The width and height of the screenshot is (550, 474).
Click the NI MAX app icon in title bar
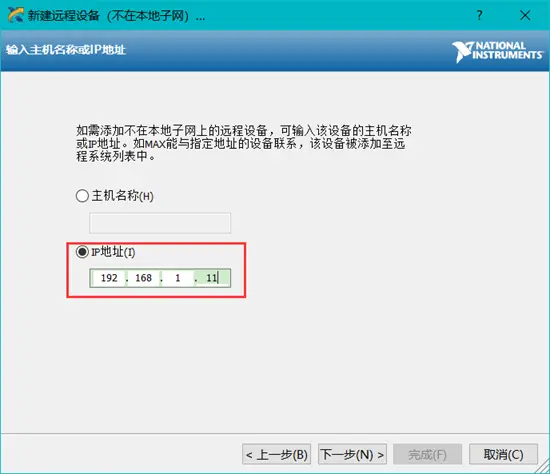(x=16, y=15)
